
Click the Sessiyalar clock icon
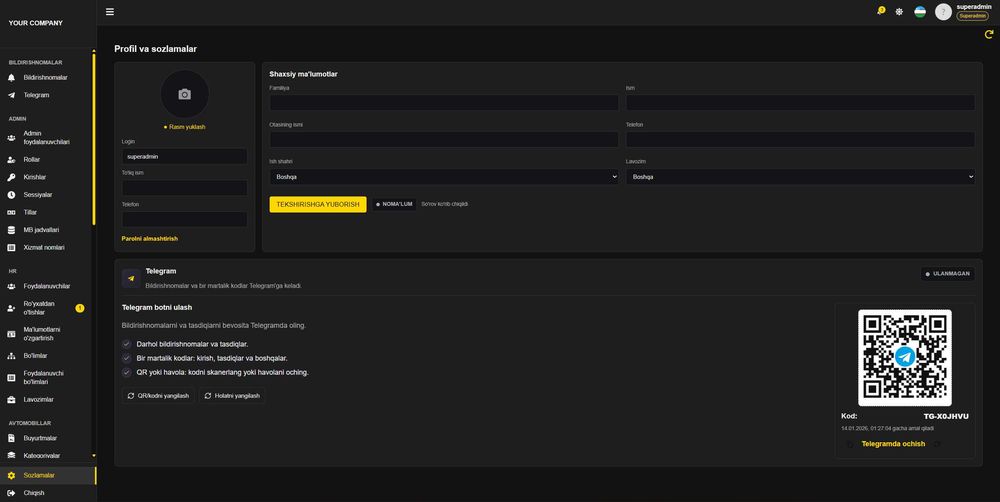(x=11, y=195)
